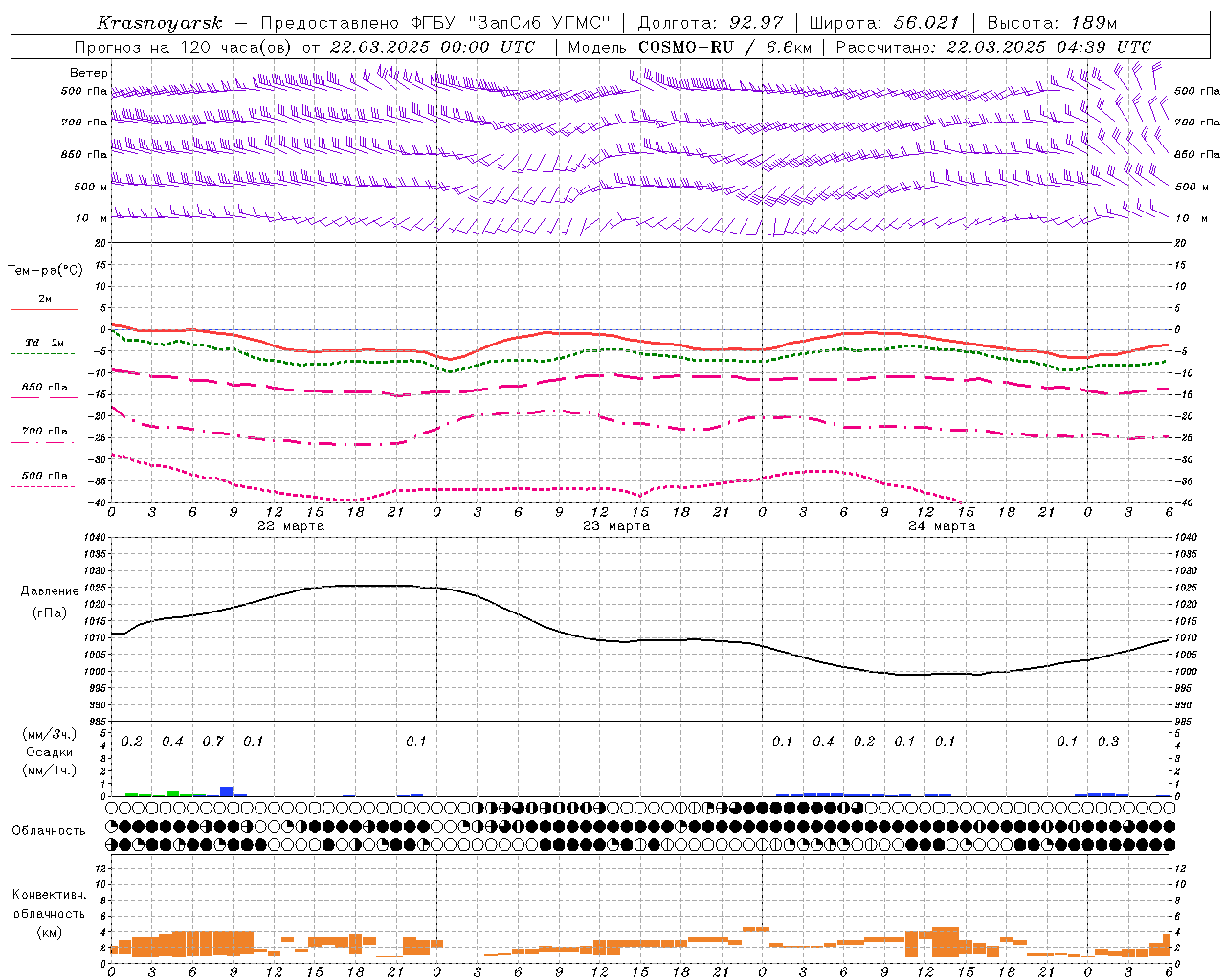Click the '(мм/3ч.)' precipitation unit label
This screenshot has width=1225, height=980.
click(50, 734)
